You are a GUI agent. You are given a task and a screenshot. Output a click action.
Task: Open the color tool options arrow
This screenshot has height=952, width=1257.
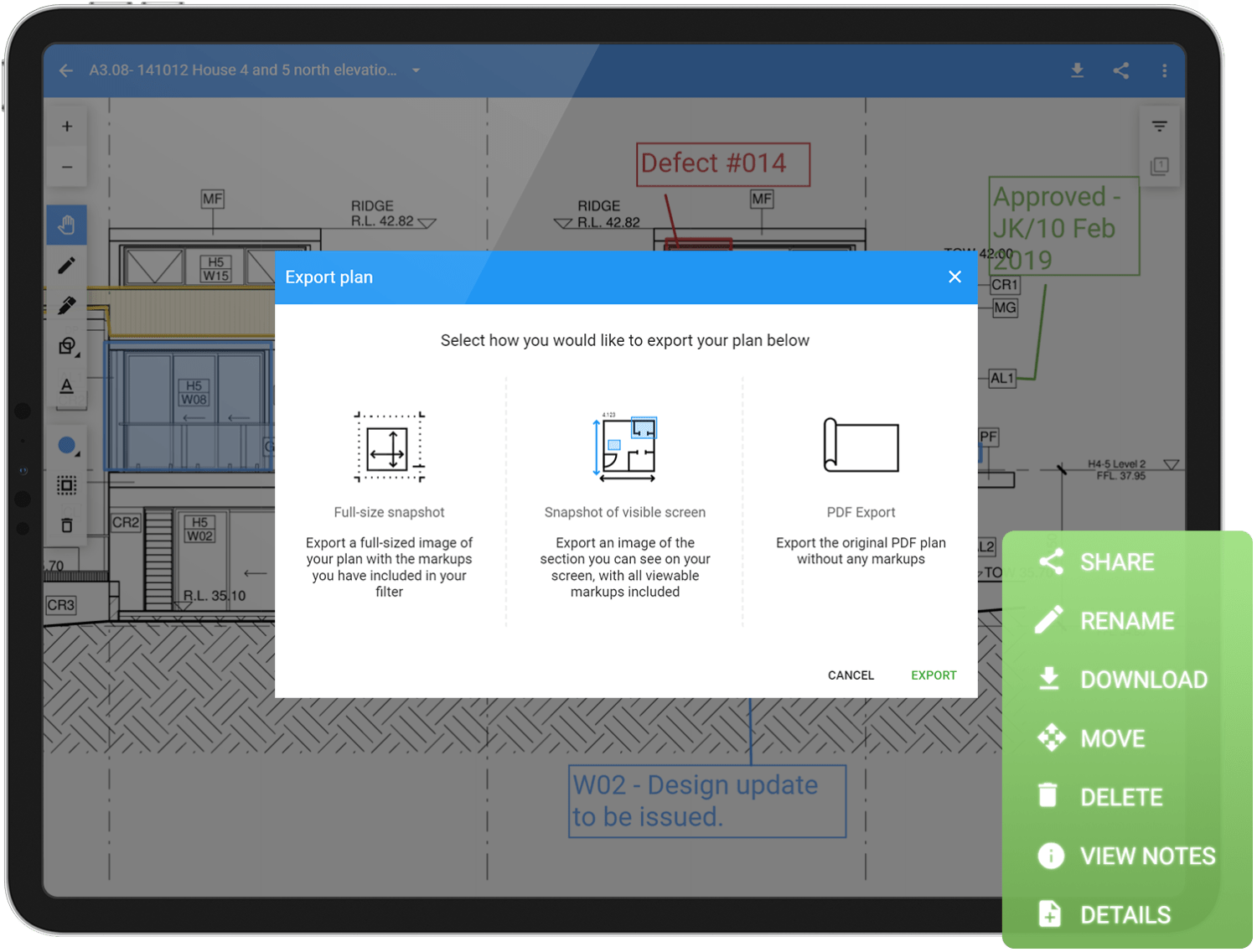pos(80,457)
